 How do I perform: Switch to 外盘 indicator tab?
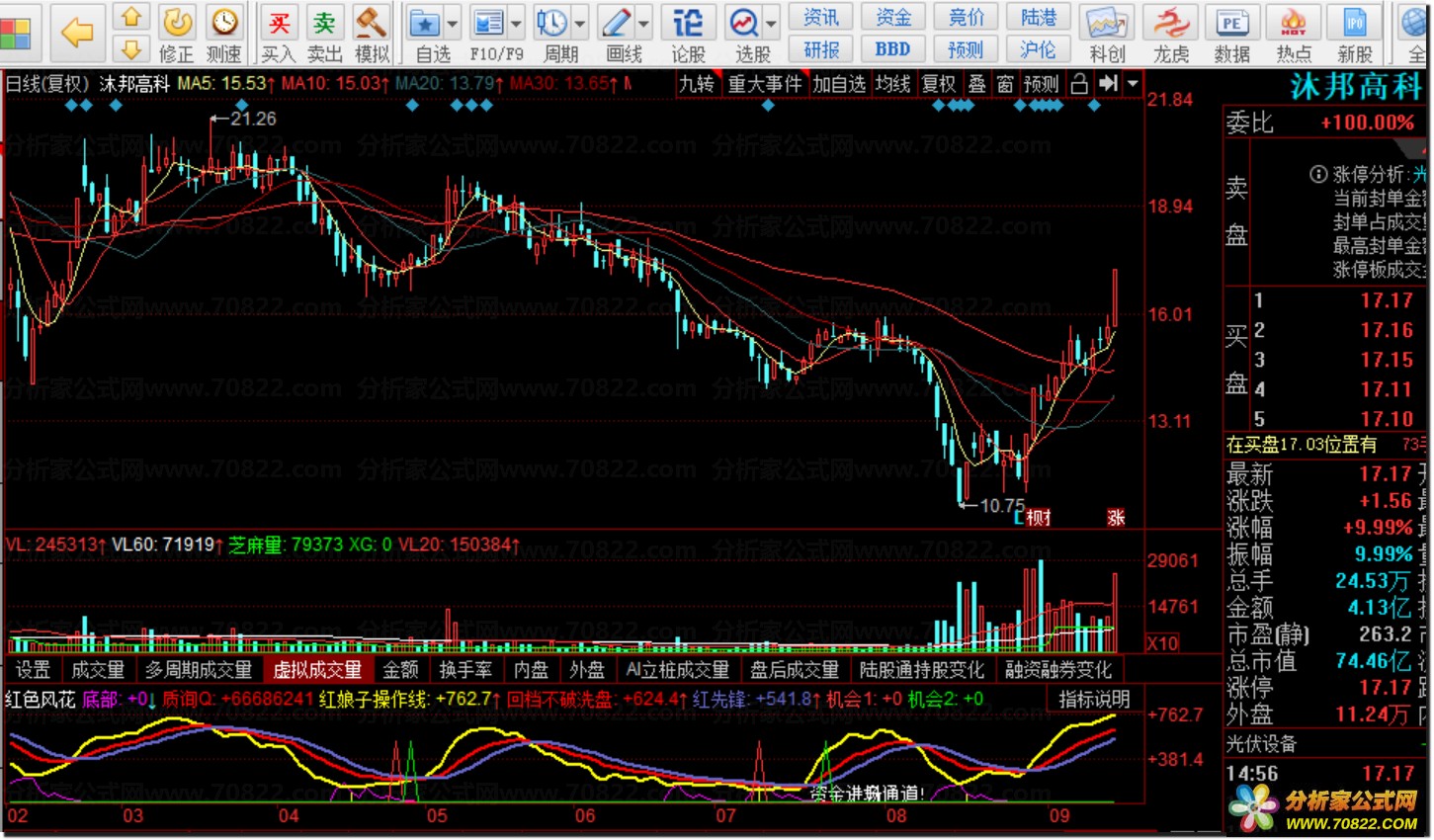click(x=587, y=670)
